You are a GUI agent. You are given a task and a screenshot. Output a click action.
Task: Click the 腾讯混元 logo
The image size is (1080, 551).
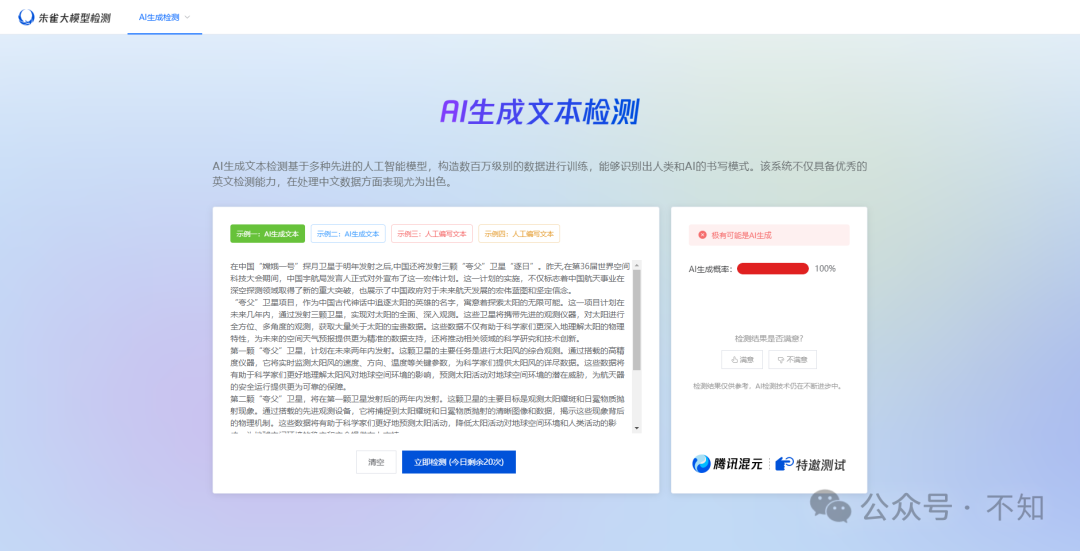coord(728,464)
